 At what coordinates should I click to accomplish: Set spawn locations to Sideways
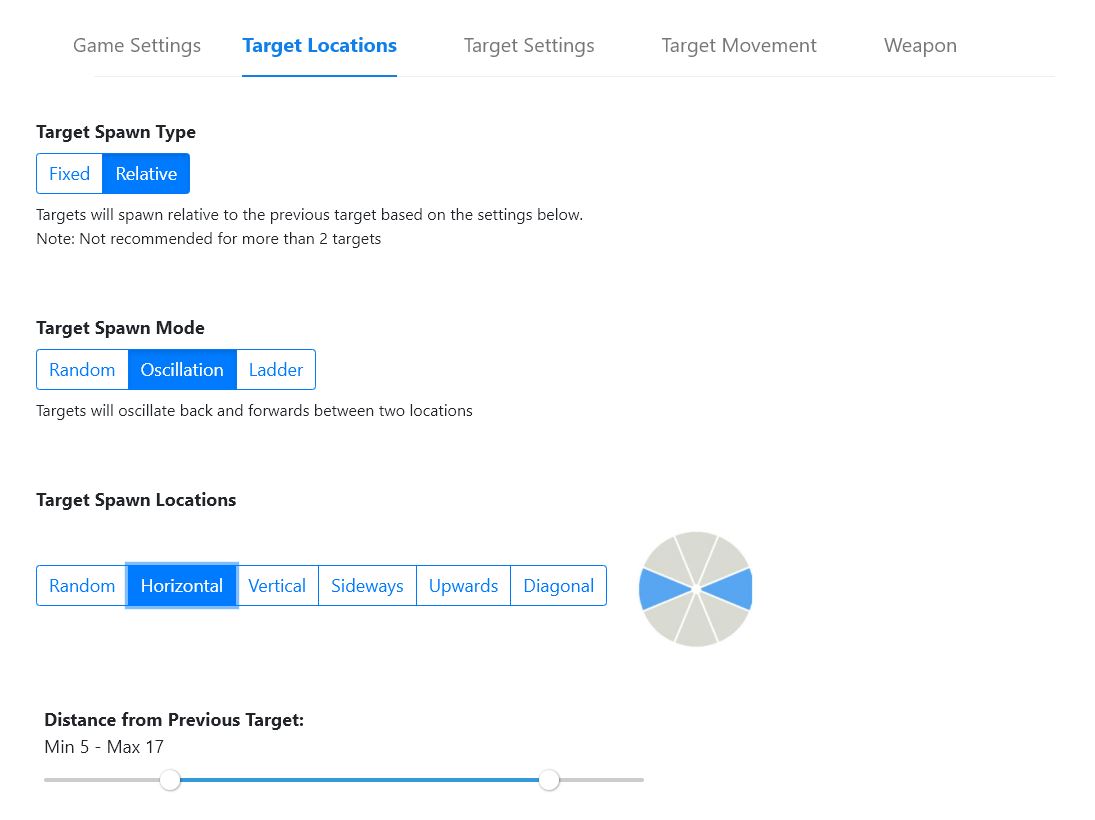click(x=367, y=586)
